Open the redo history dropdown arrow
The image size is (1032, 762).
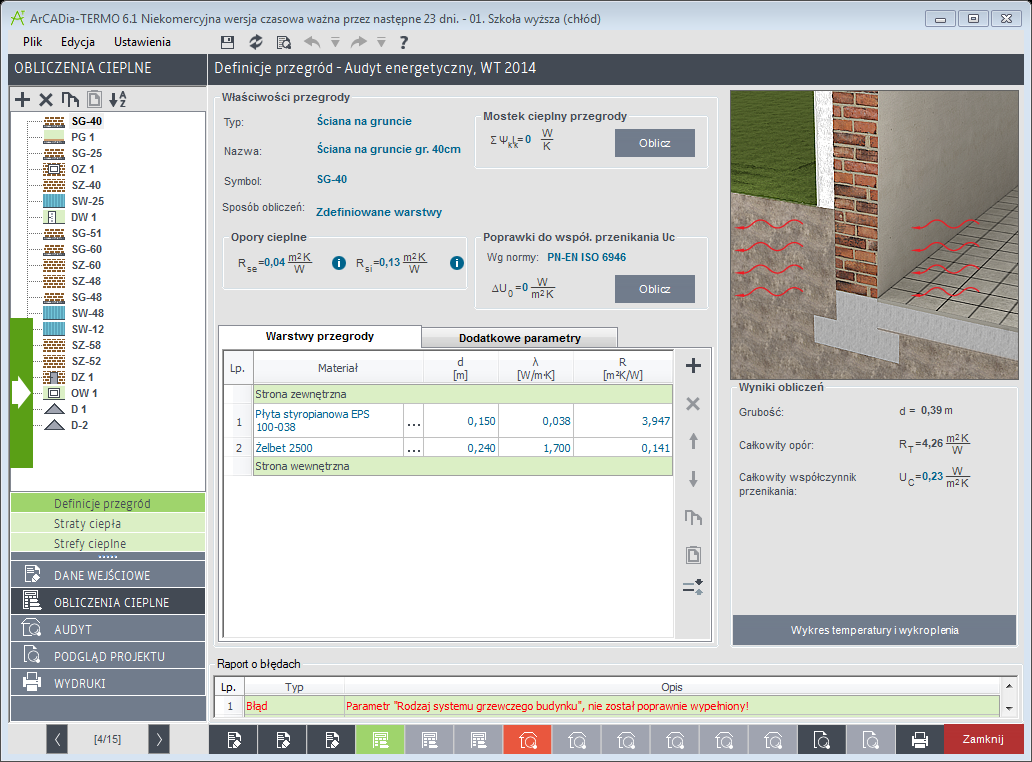coord(381,43)
